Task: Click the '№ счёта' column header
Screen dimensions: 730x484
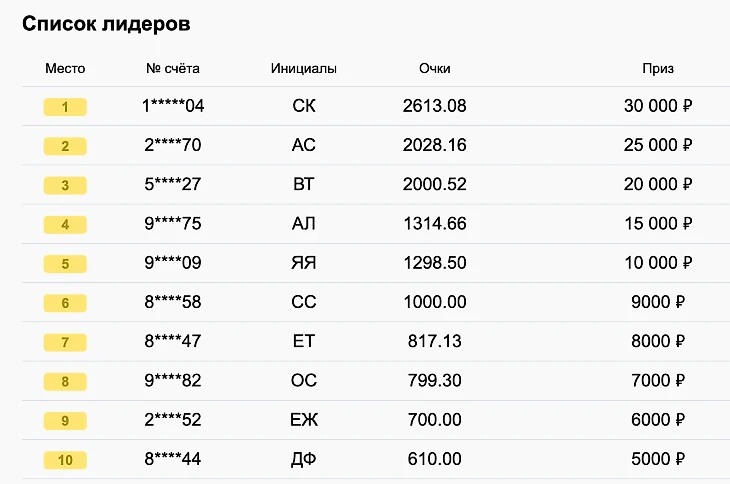Action: (x=173, y=69)
